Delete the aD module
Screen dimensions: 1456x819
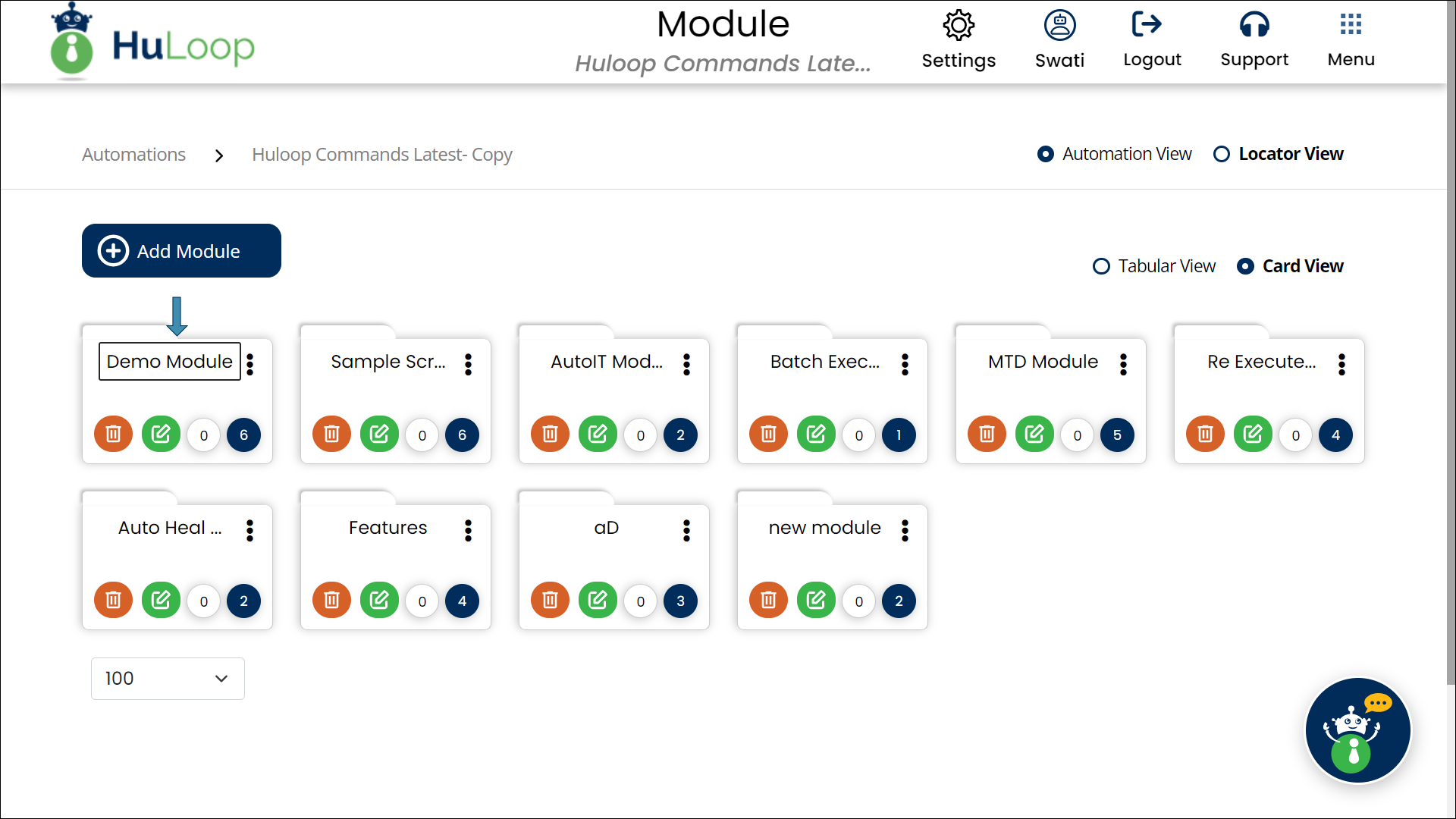coord(550,601)
